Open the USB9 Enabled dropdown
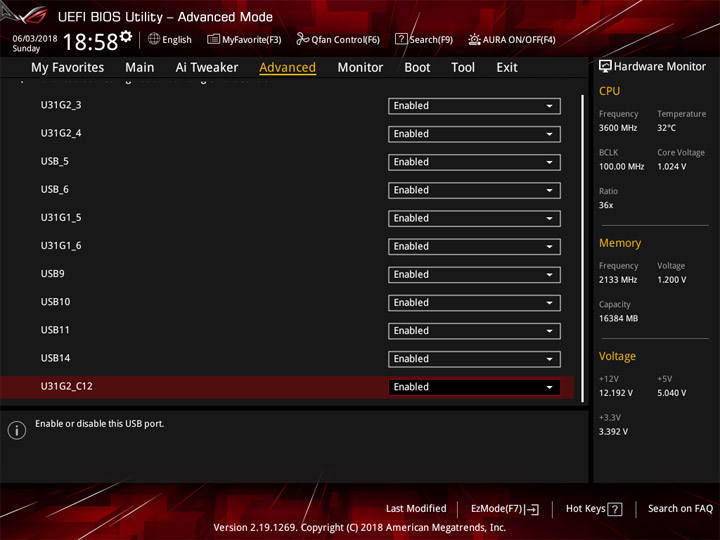 [474, 275]
